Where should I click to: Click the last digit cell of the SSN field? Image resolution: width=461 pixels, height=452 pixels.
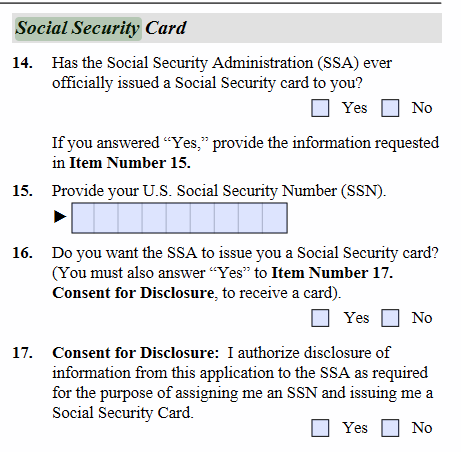(275, 218)
